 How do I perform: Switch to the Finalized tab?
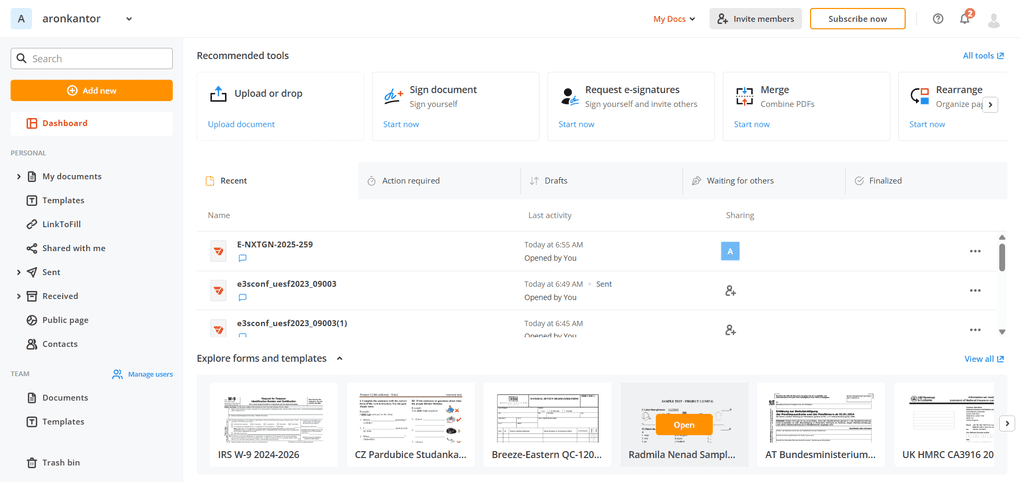click(926, 181)
